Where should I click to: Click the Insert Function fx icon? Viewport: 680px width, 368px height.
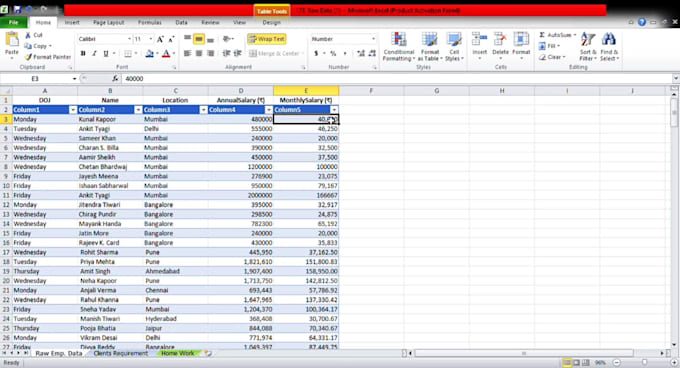coord(115,78)
